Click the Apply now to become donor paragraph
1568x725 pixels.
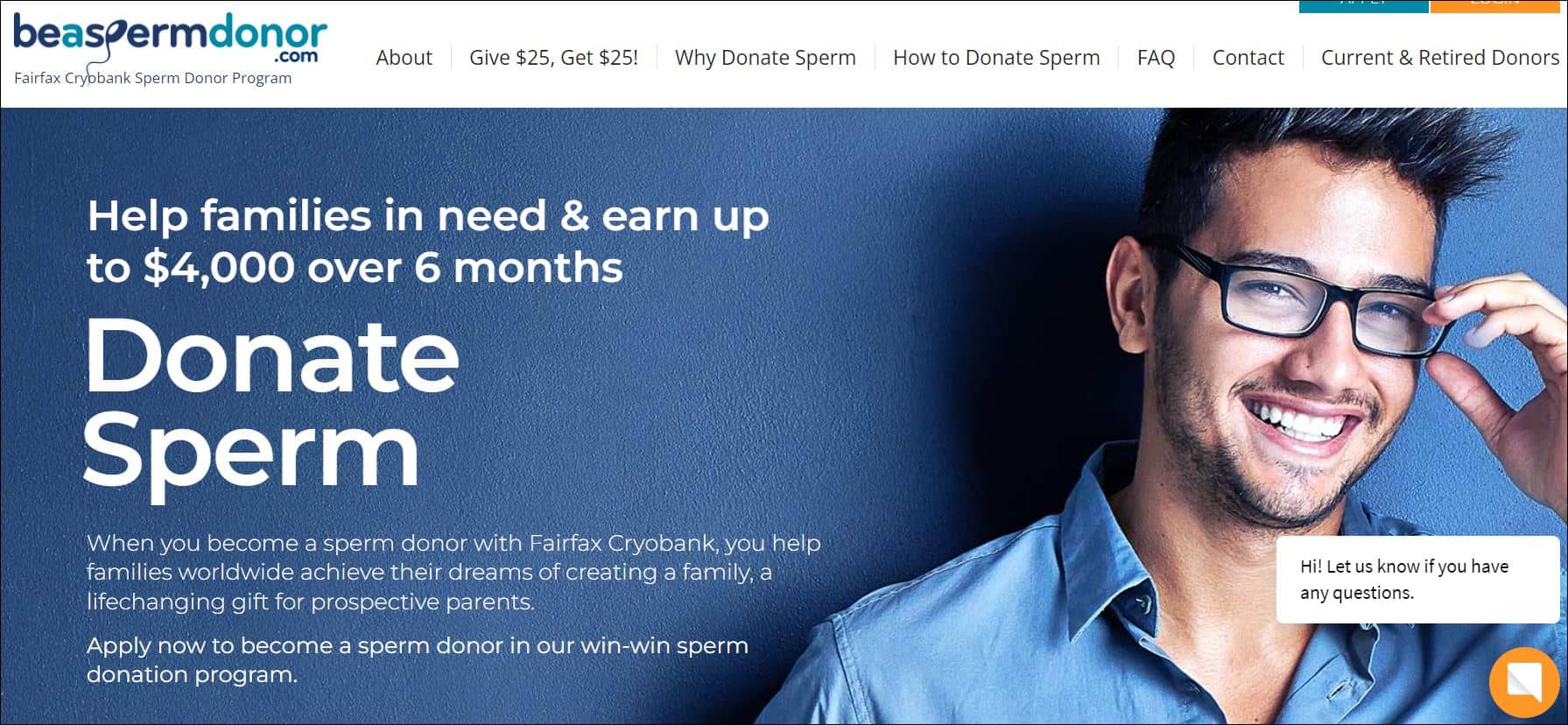coord(418,660)
